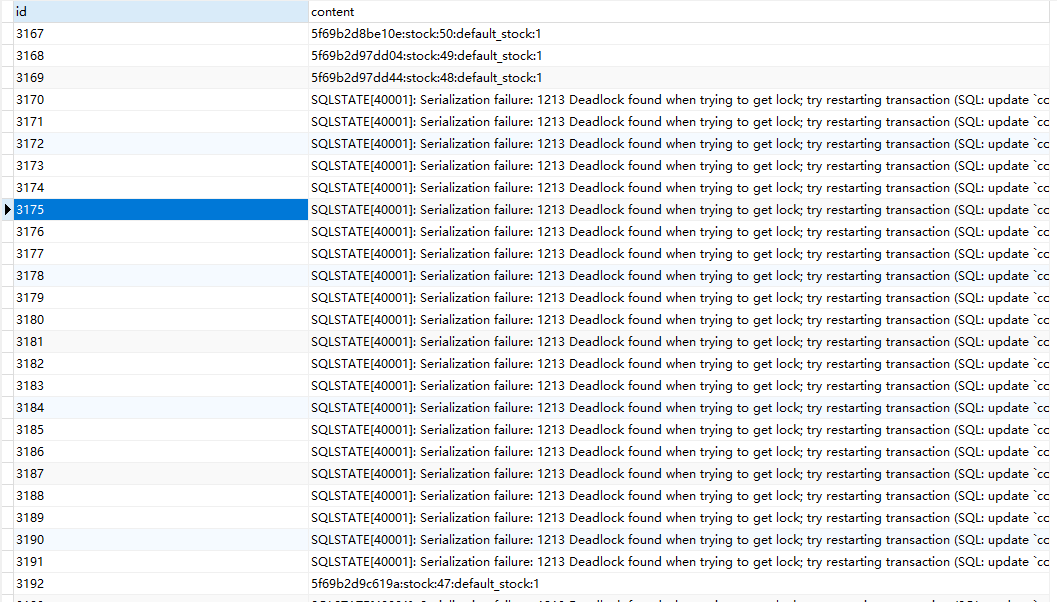Click the deadlock error content in row 3191
Viewport: 1057px width, 602px height.
679,562
